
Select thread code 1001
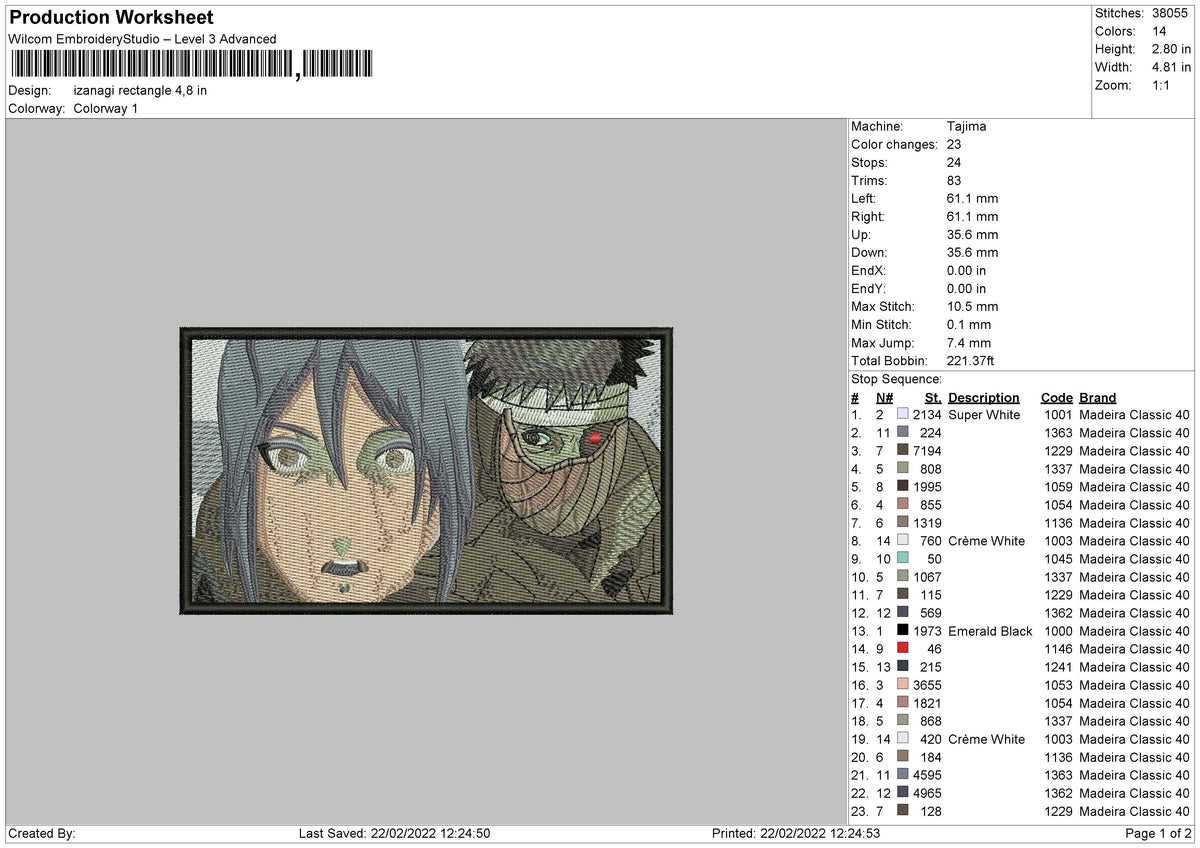click(x=1058, y=415)
